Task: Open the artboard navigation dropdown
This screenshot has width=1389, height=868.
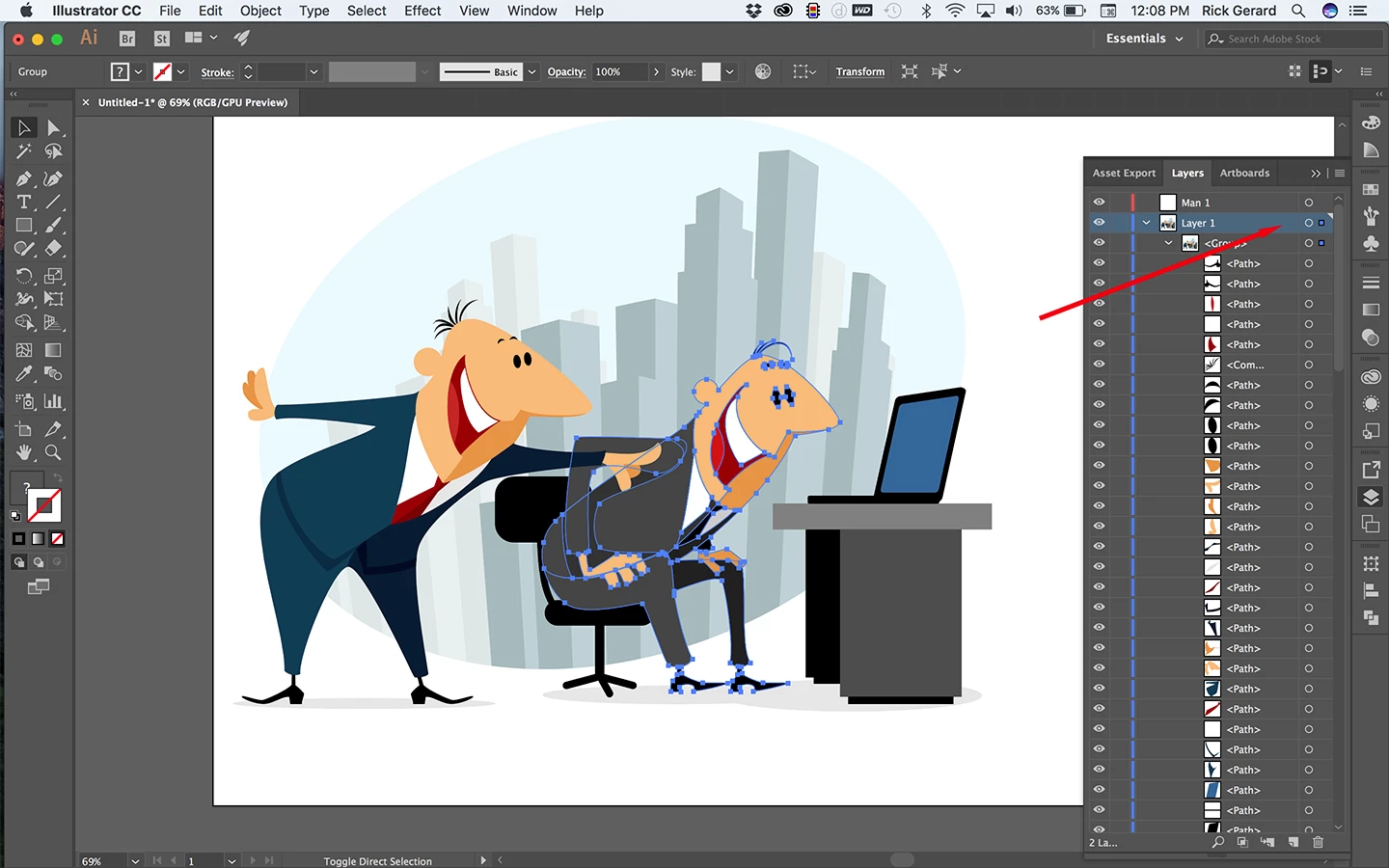Action: point(231,860)
